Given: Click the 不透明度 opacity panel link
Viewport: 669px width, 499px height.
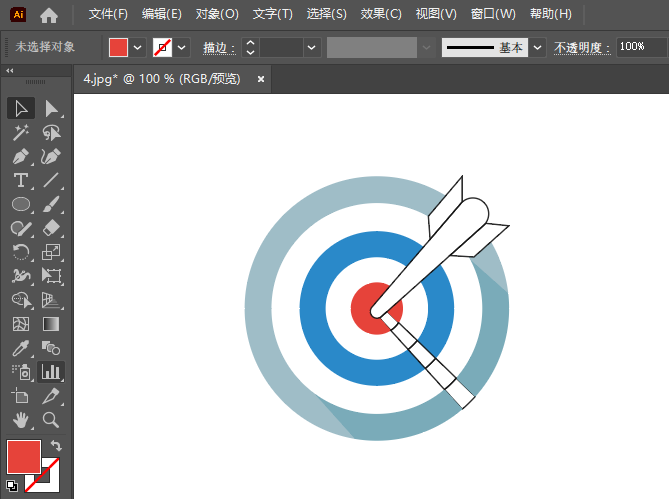Looking at the screenshot, I should (x=582, y=48).
